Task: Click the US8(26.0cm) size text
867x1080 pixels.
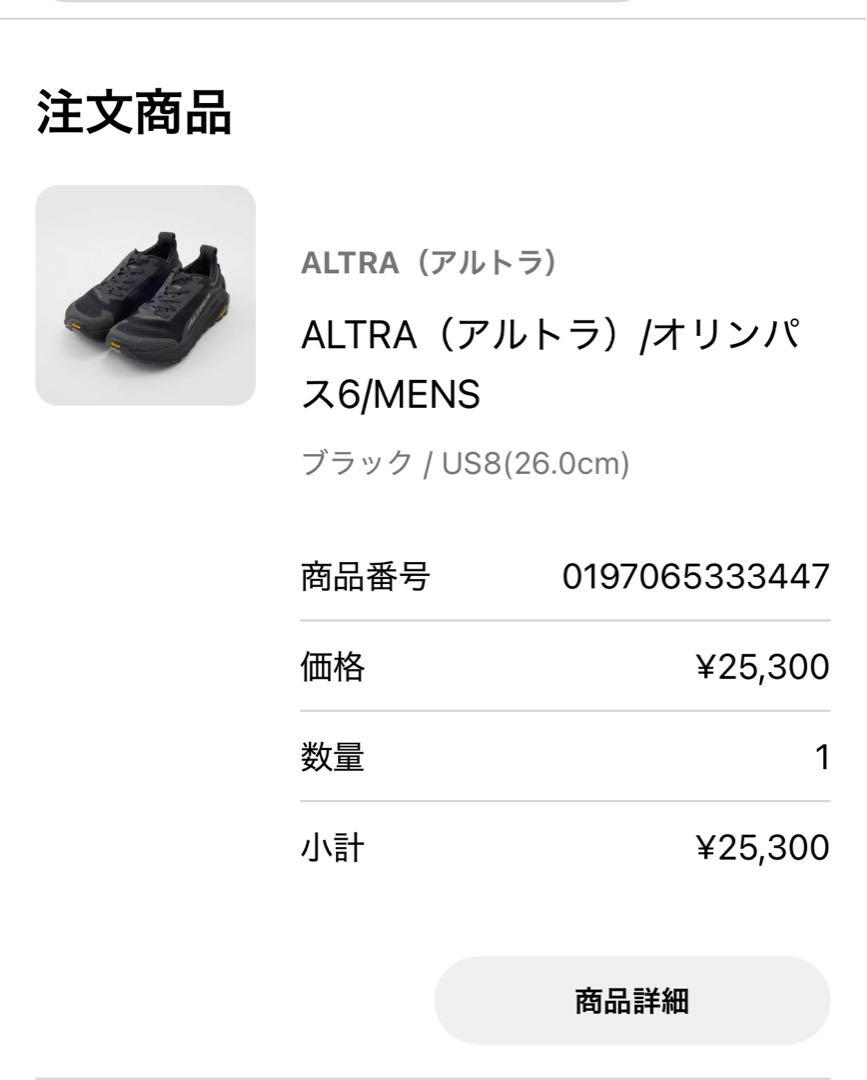Action: (536, 463)
